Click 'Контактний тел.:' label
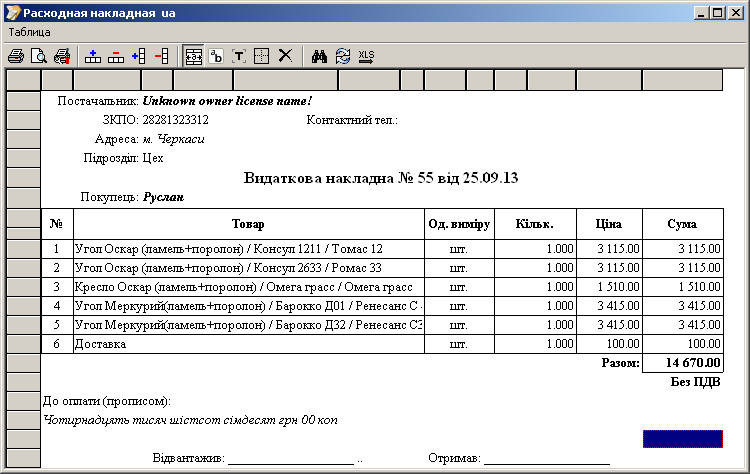The width and height of the screenshot is (750, 474). 352,120
